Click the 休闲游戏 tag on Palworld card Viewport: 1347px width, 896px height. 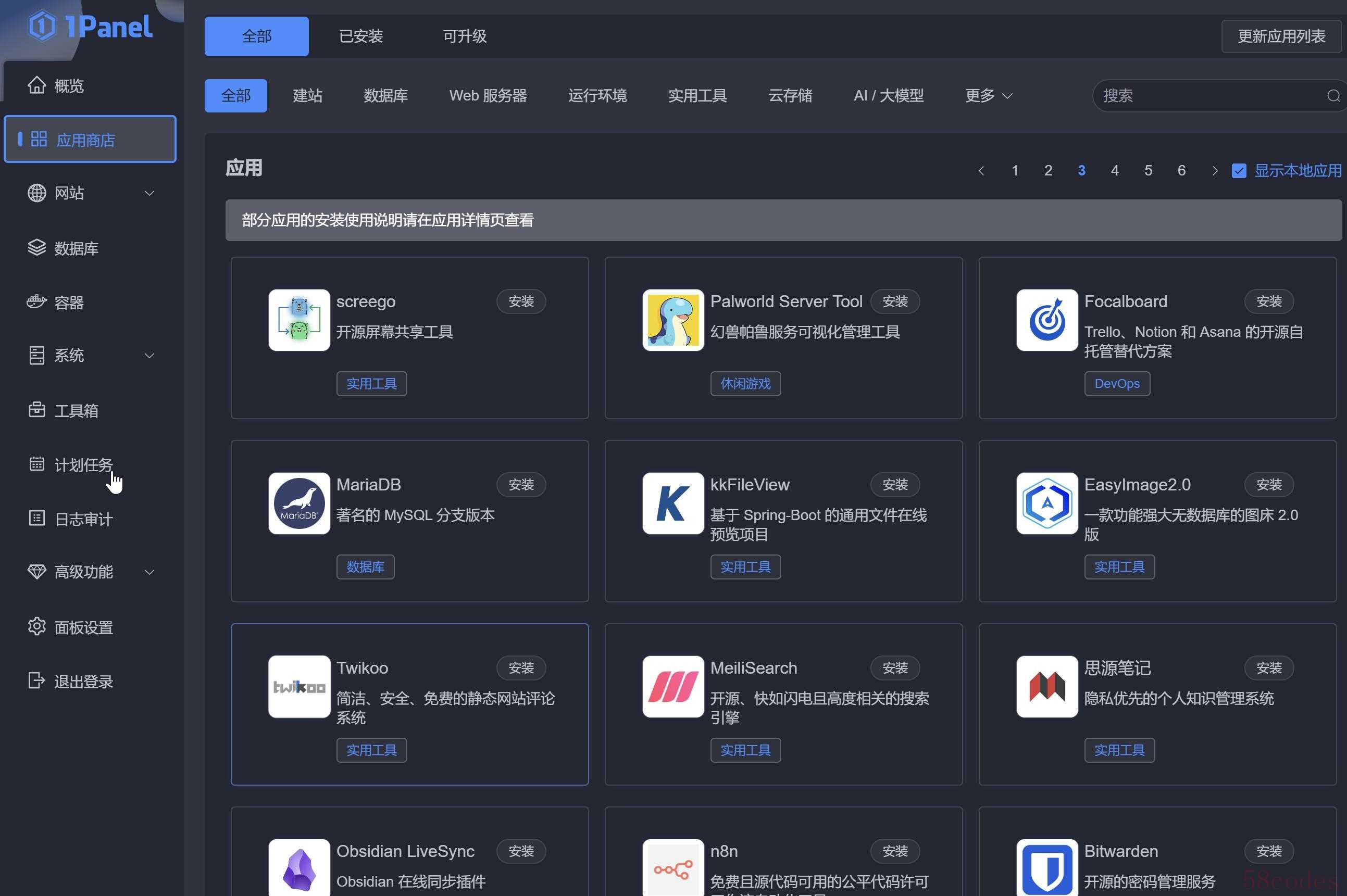tap(745, 383)
